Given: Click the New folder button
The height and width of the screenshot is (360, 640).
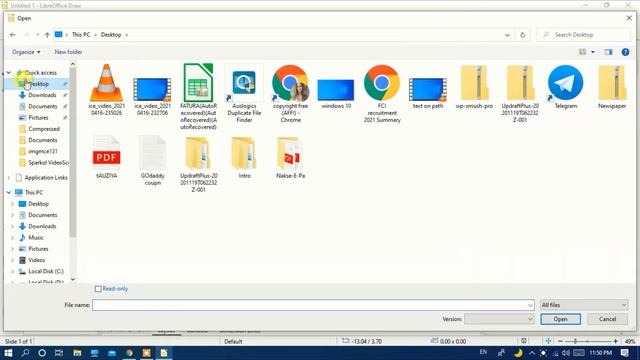Looking at the screenshot, I should 68,52.
